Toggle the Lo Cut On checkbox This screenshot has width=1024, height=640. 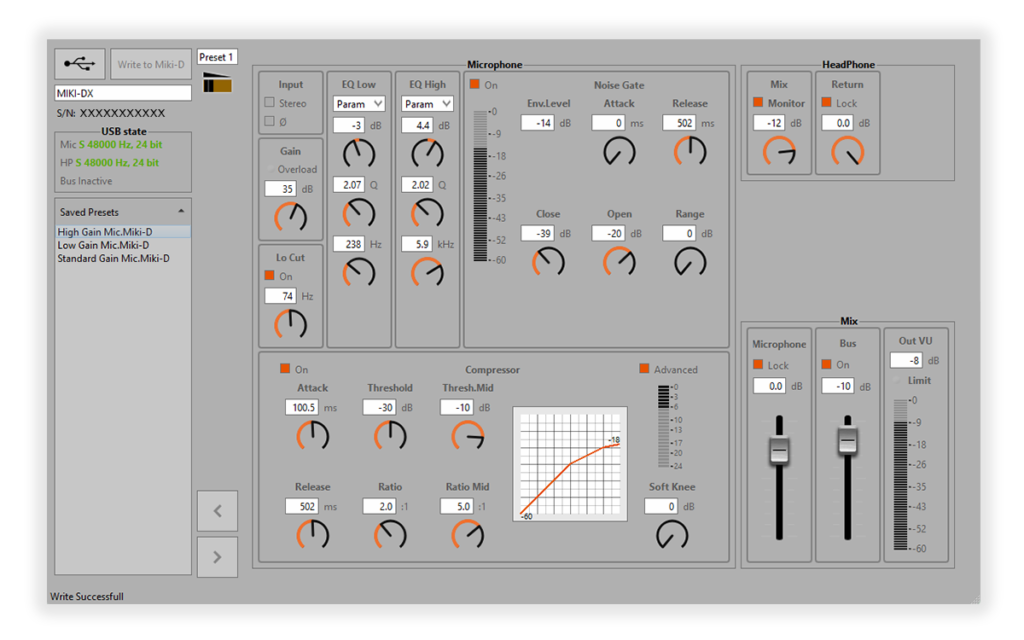(269, 276)
